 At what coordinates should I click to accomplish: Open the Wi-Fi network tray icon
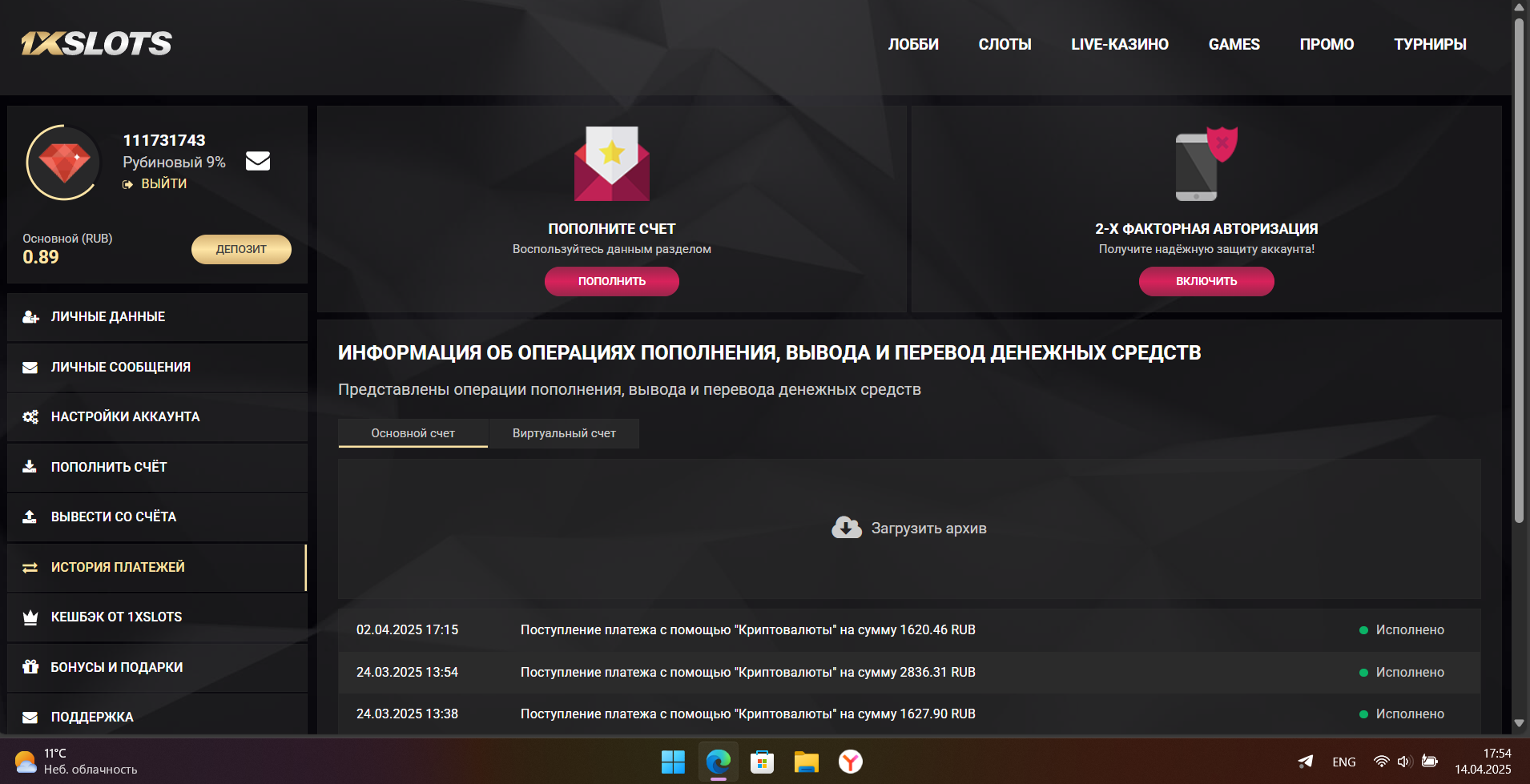tap(1381, 762)
